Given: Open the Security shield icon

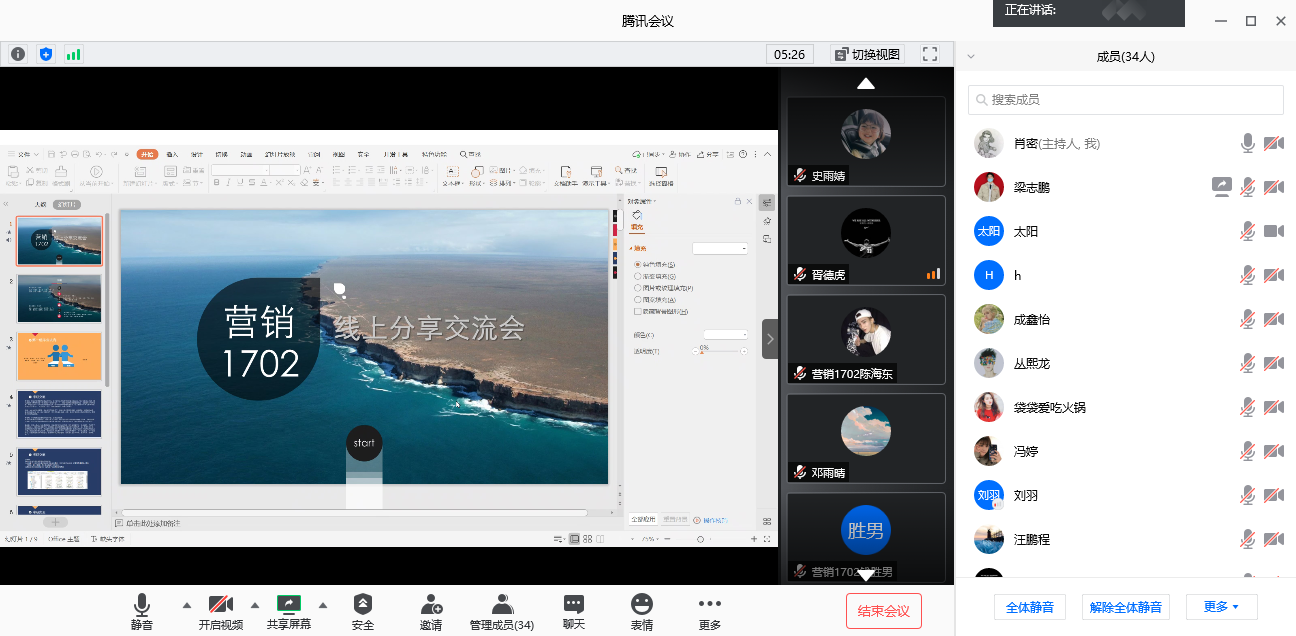Looking at the screenshot, I should [x=363, y=605].
